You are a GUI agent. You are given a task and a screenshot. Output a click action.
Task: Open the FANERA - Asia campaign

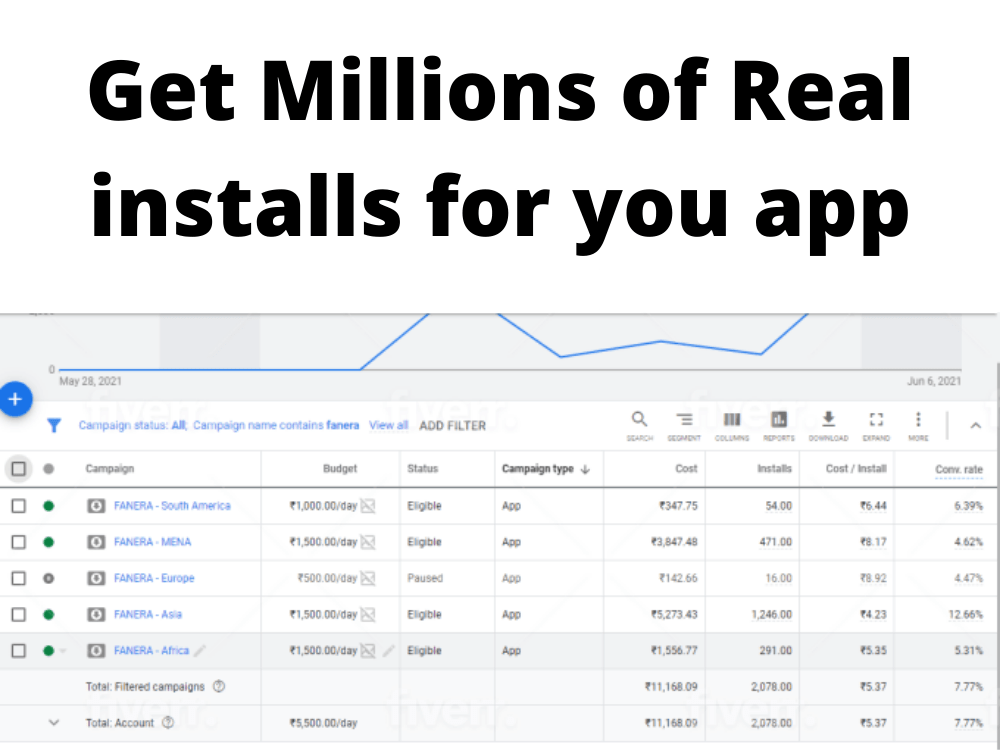tap(148, 615)
